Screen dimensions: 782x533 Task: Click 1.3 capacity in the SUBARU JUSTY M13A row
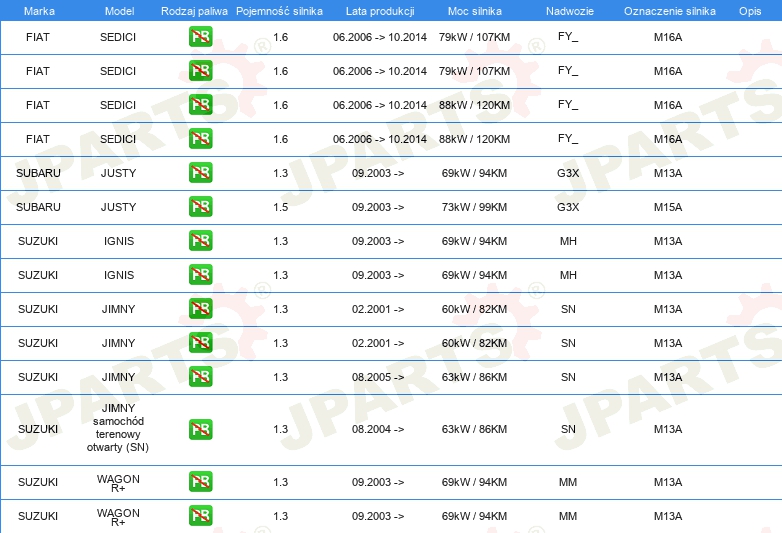[280, 173]
